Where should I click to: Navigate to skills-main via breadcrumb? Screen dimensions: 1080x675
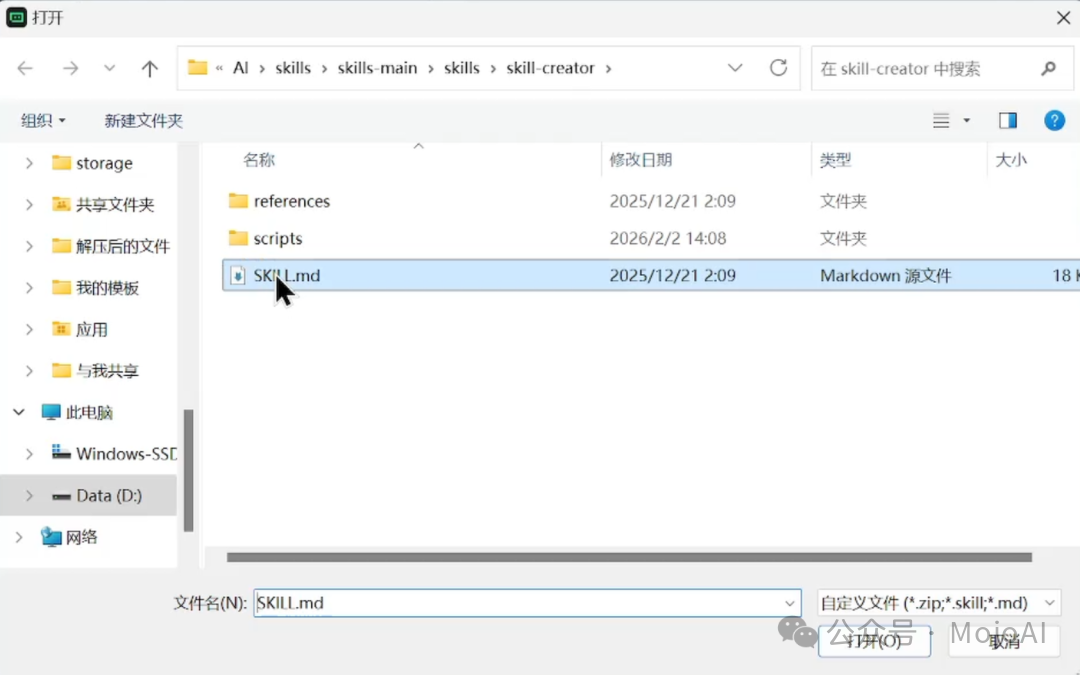coord(377,68)
